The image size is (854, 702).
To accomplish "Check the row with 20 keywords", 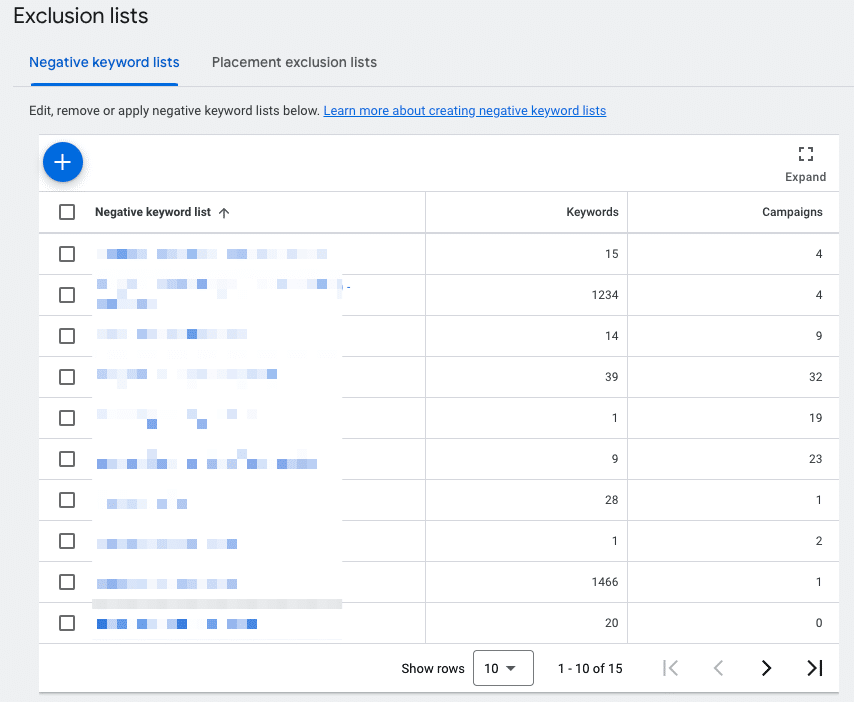I will (x=67, y=623).
